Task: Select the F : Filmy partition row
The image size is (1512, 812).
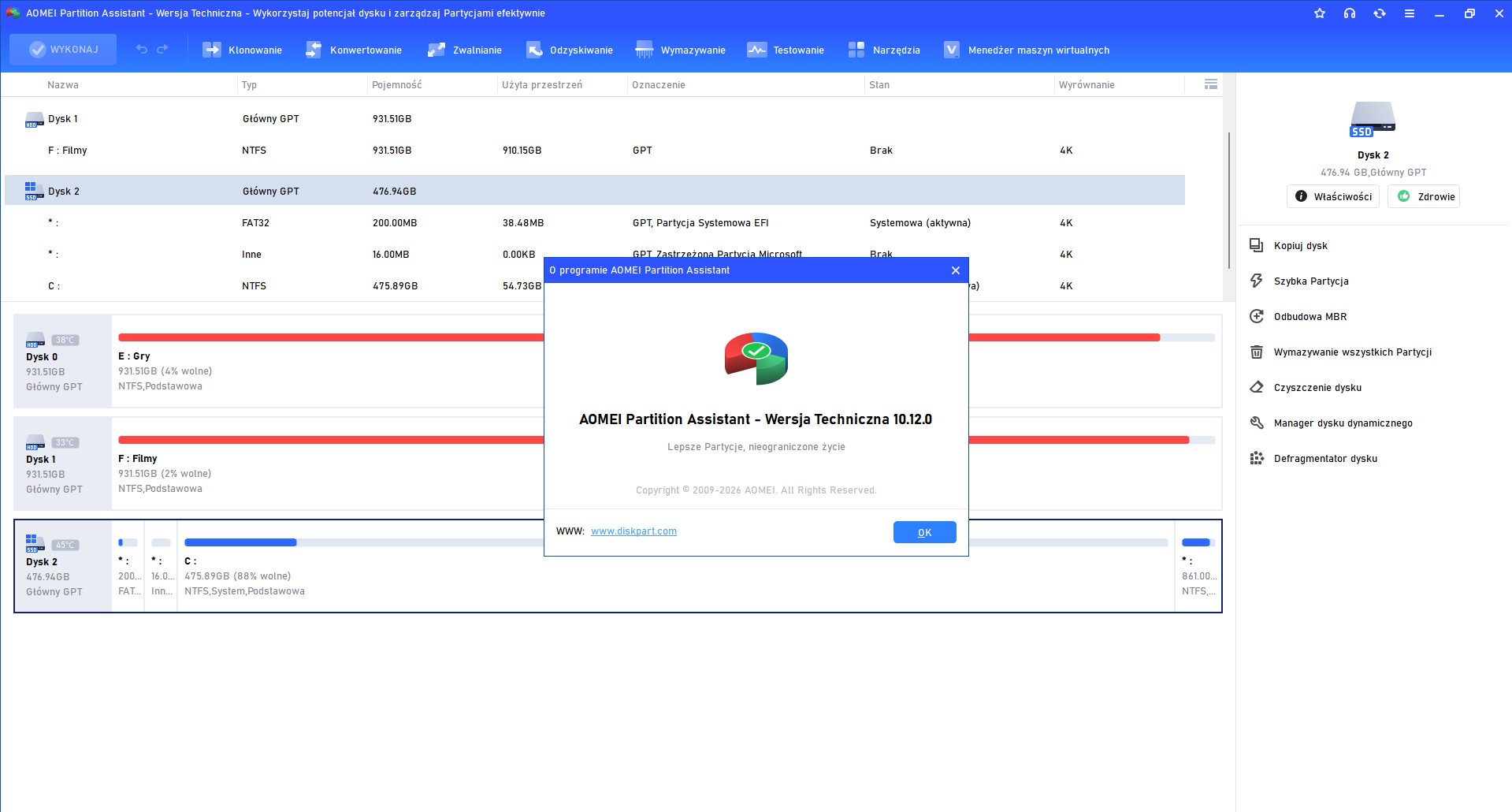Action: point(595,151)
